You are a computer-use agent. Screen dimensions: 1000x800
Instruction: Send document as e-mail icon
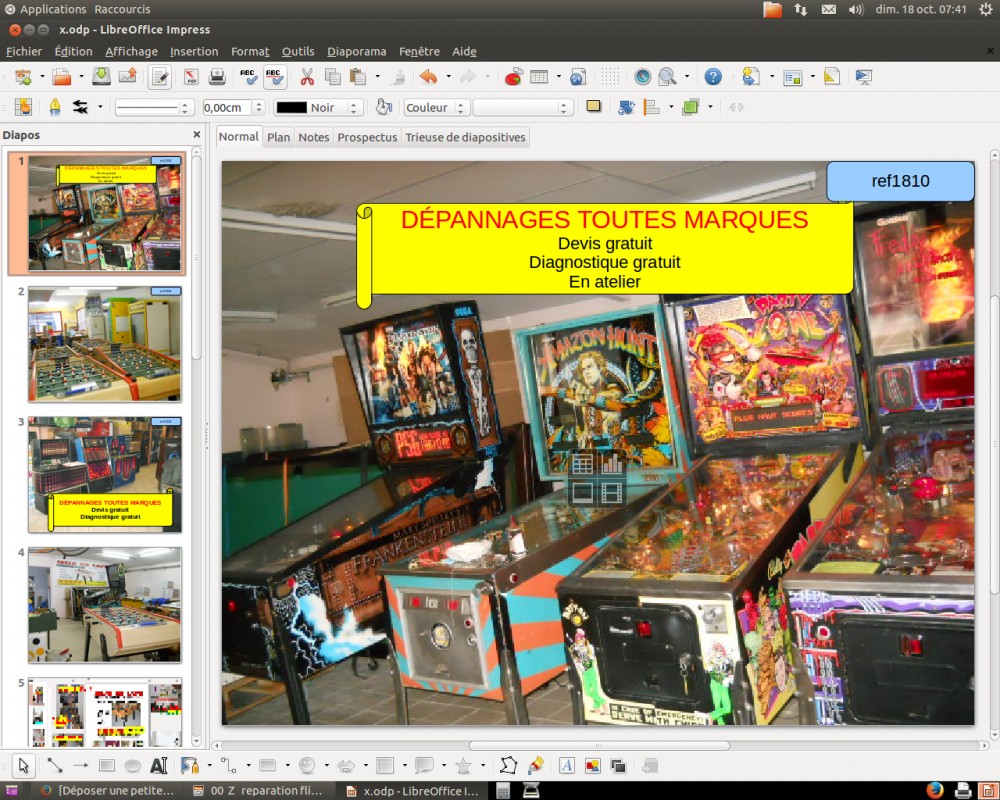coord(128,77)
